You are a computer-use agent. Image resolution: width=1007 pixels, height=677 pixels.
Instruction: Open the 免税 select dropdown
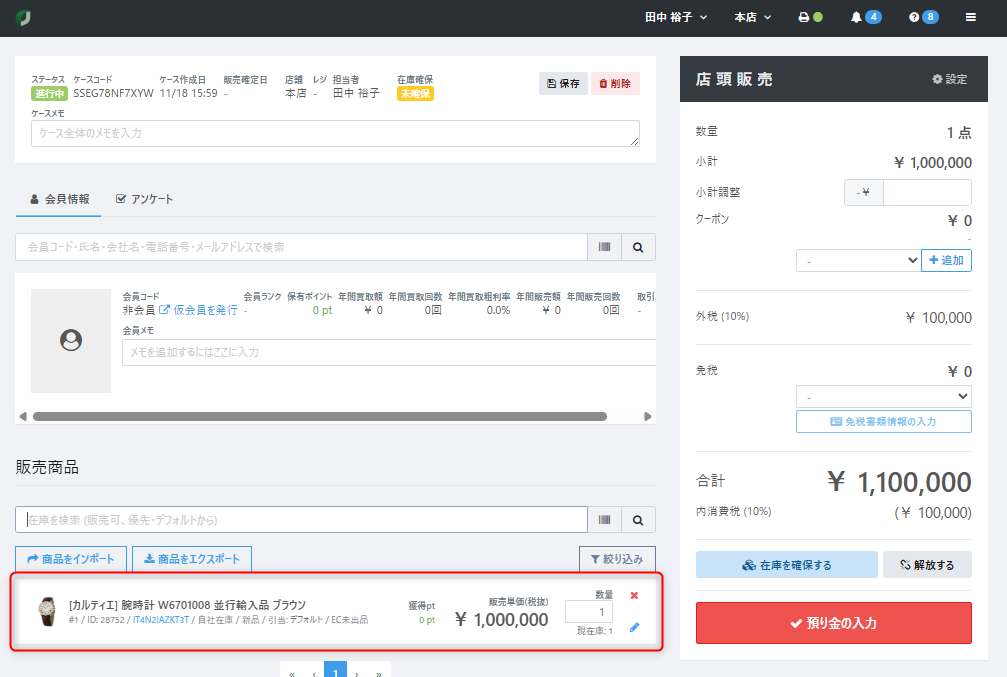click(883, 396)
